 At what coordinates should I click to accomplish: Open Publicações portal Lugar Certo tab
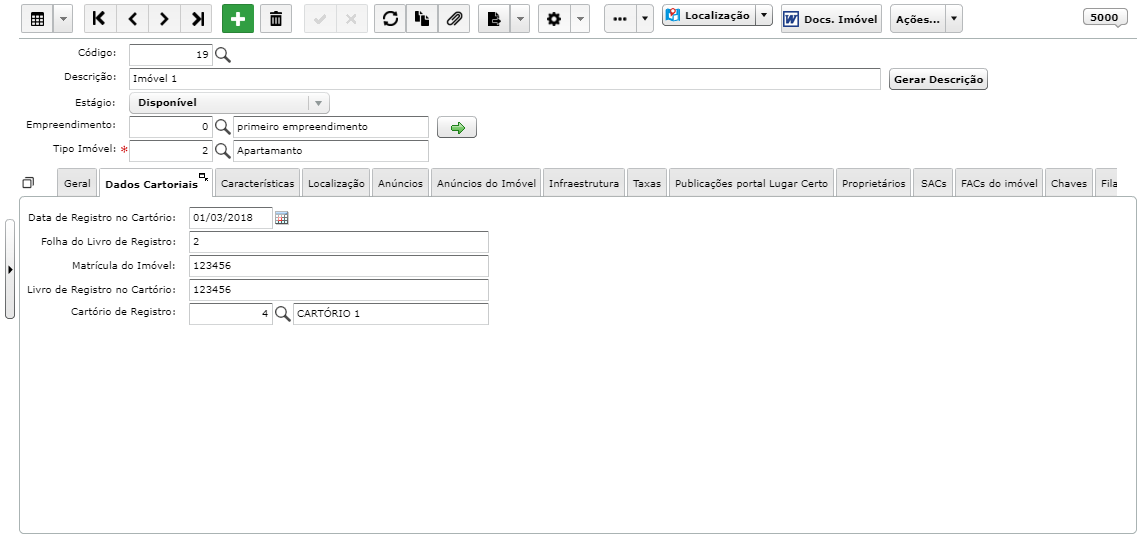pos(752,183)
